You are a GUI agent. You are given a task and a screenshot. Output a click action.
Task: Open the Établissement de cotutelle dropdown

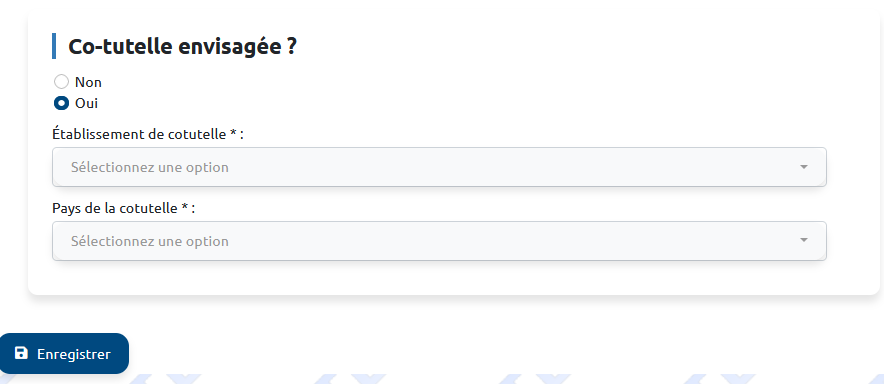coord(439,167)
